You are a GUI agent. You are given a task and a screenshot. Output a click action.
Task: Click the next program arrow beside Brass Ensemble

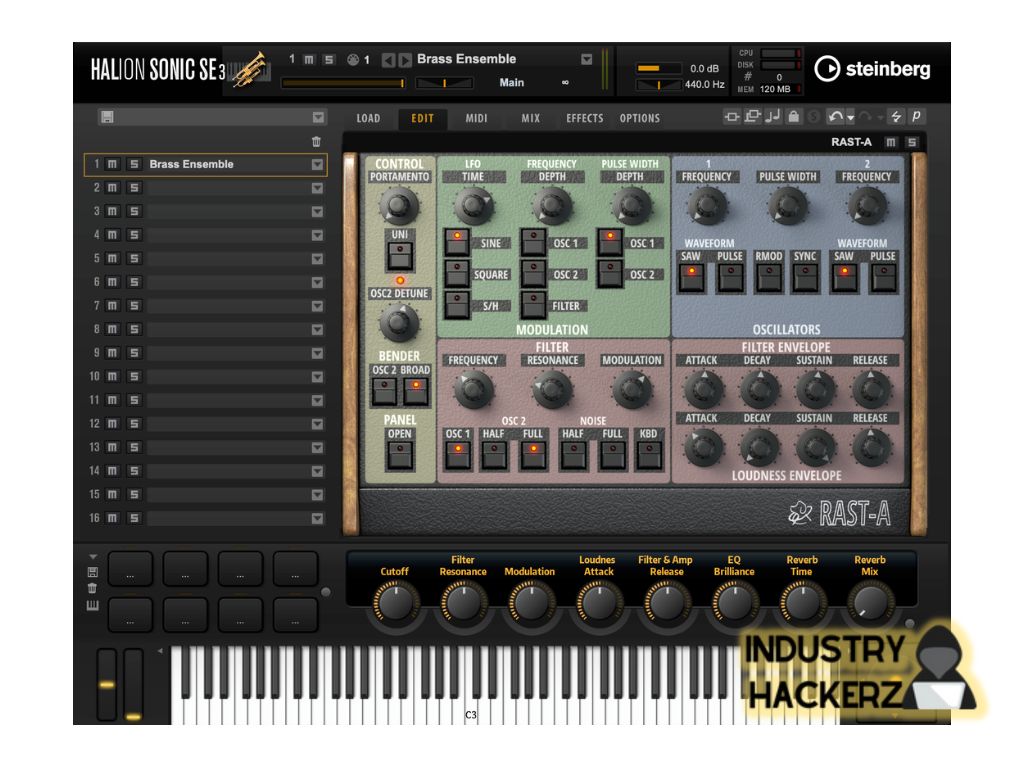pyautogui.click(x=405, y=60)
